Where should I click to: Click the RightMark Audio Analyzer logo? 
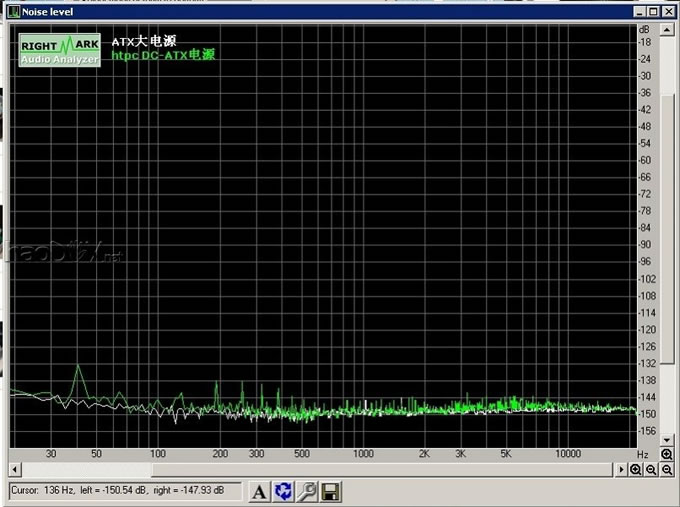point(59,50)
